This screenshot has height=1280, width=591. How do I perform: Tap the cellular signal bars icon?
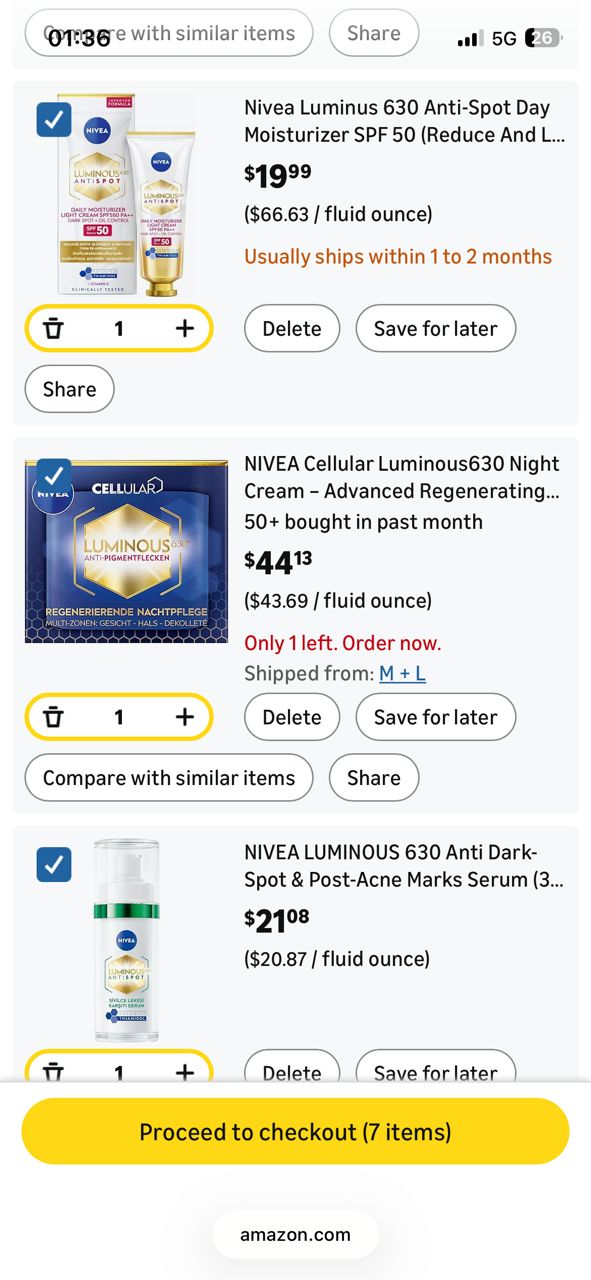469,39
